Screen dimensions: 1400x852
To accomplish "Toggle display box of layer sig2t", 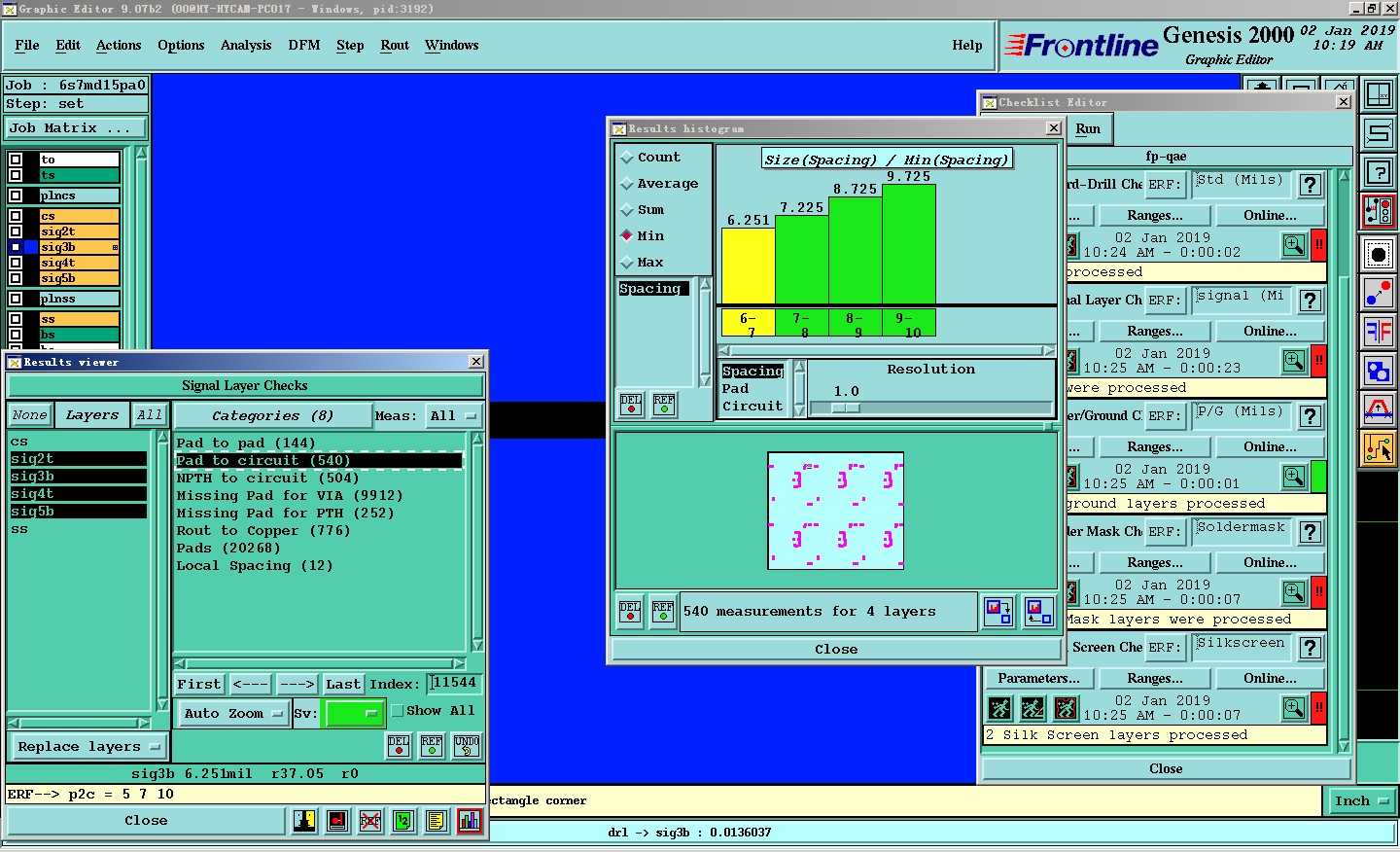I will [16, 231].
